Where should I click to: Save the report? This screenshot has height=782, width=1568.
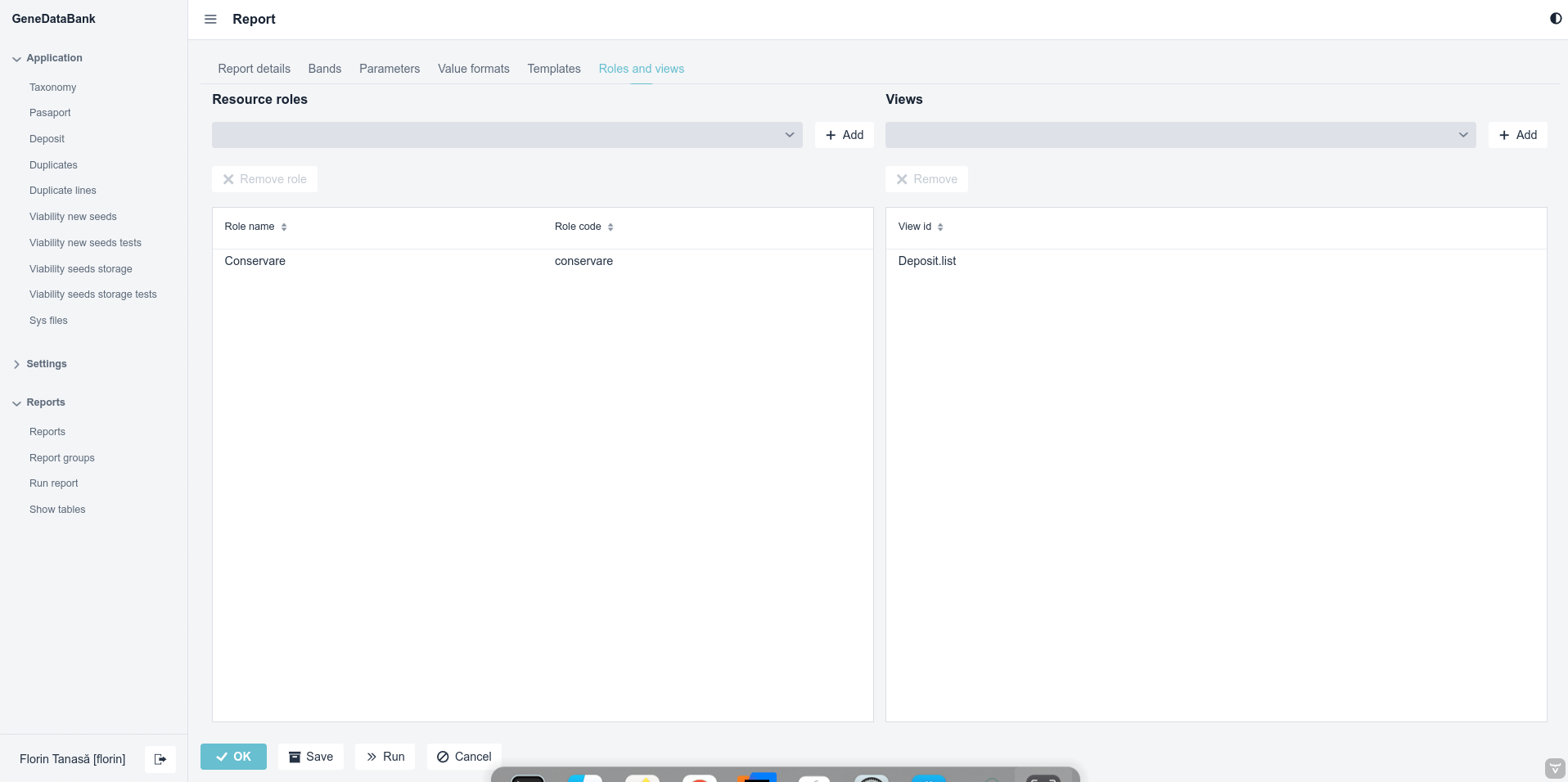[311, 757]
